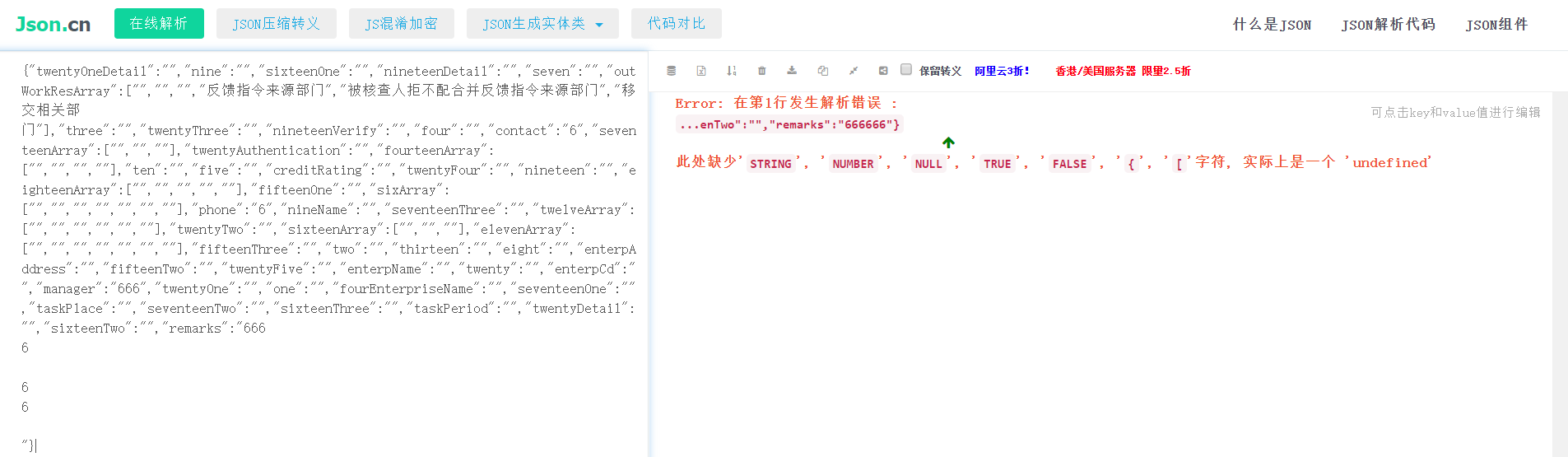1568x457 pixels.
Task: Click the highlighted error snippet ...enTwo
Action: [x=789, y=124]
